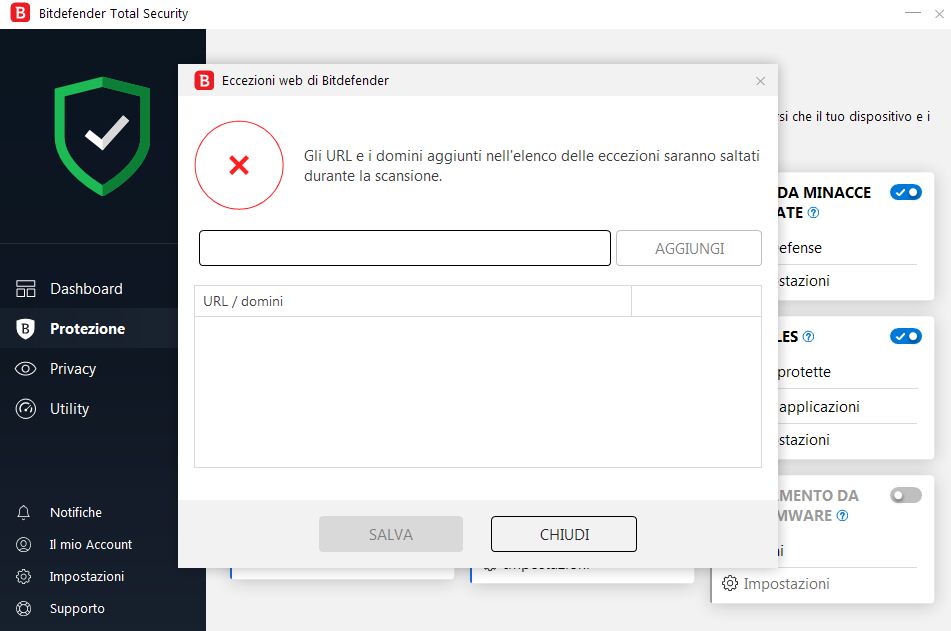The width and height of the screenshot is (951, 631).
Task: Click the URL exception input field
Action: tap(405, 248)
